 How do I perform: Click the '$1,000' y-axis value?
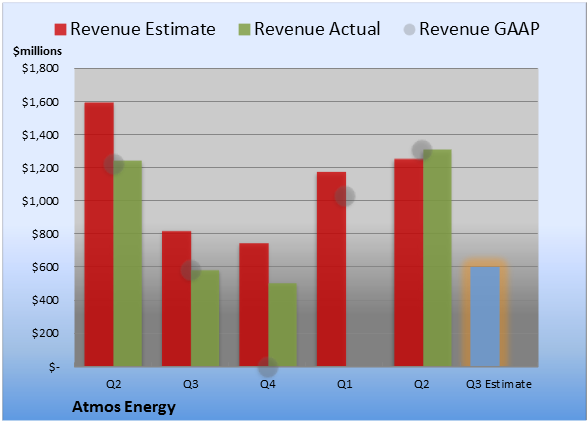point(40,201)
